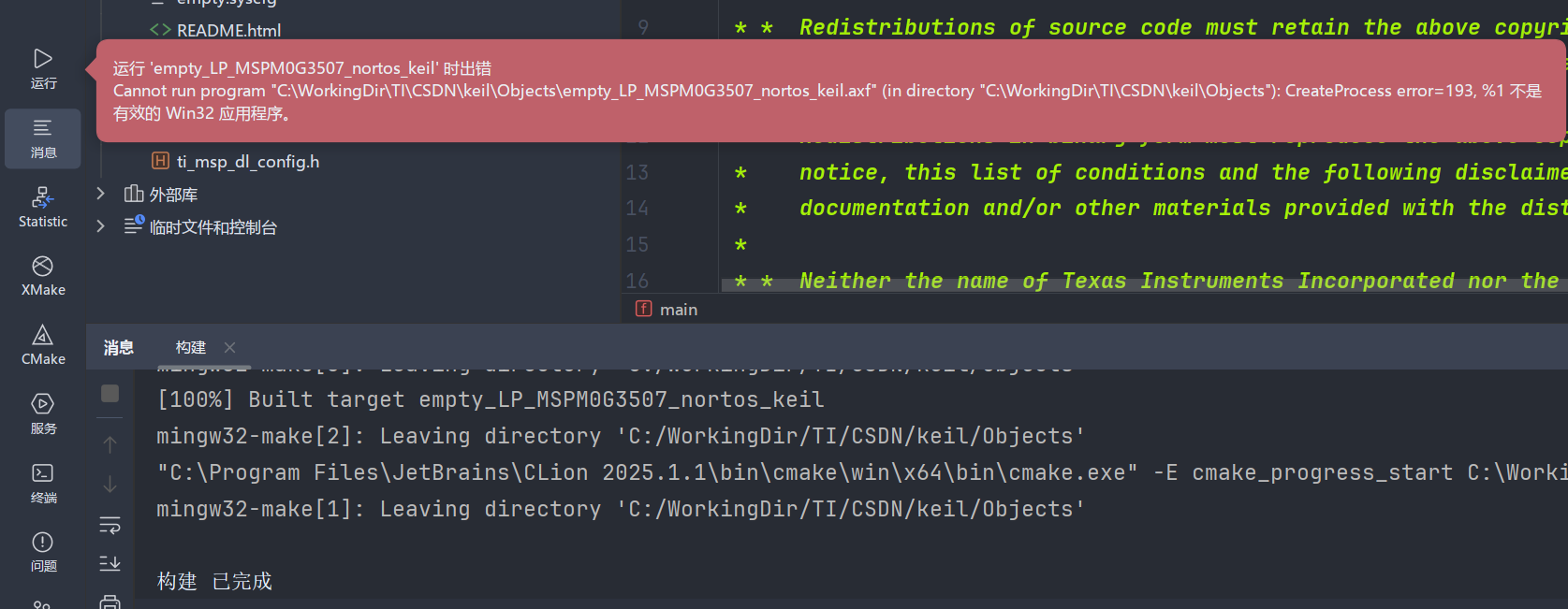Click editor line number 15
This screenshot has width=1568, height=609.
click(x=637, y=244)
